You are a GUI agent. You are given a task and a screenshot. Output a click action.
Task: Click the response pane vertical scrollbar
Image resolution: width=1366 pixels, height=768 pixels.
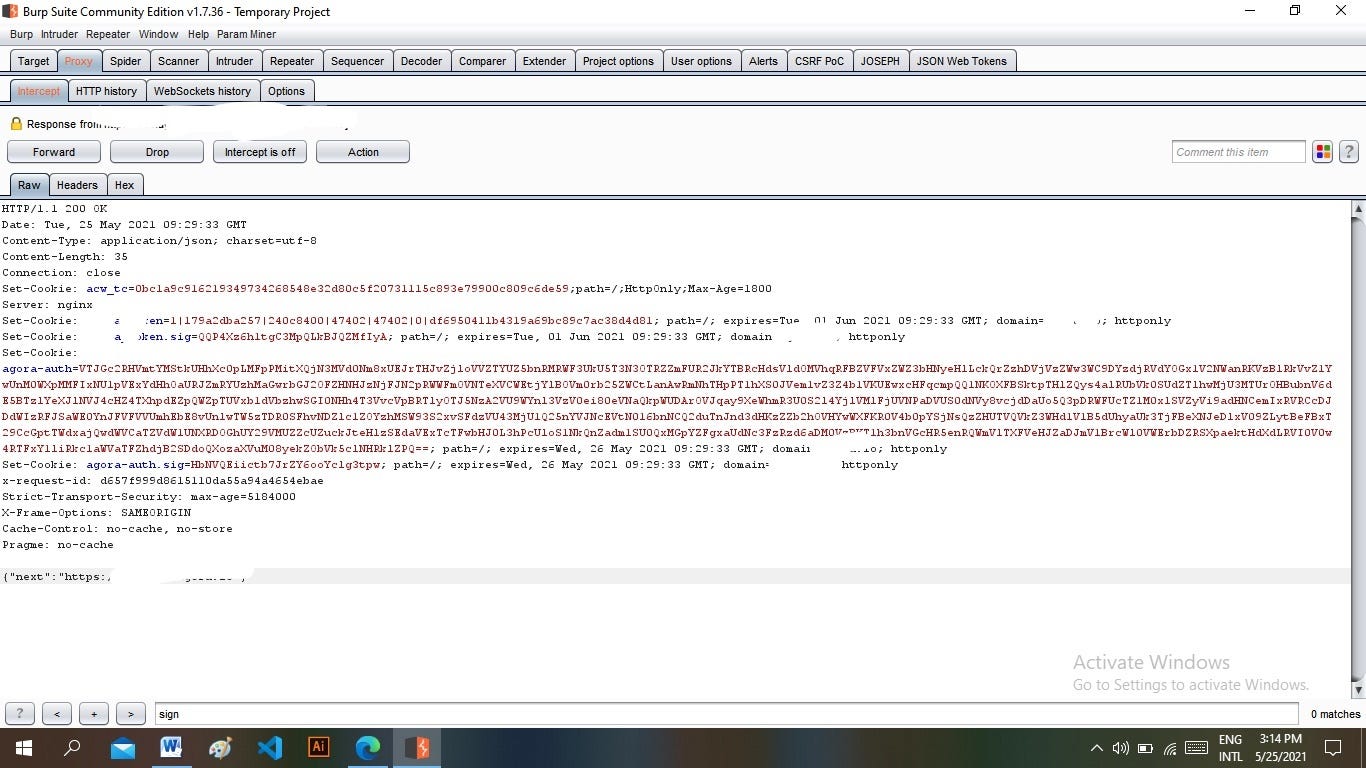1357,449
